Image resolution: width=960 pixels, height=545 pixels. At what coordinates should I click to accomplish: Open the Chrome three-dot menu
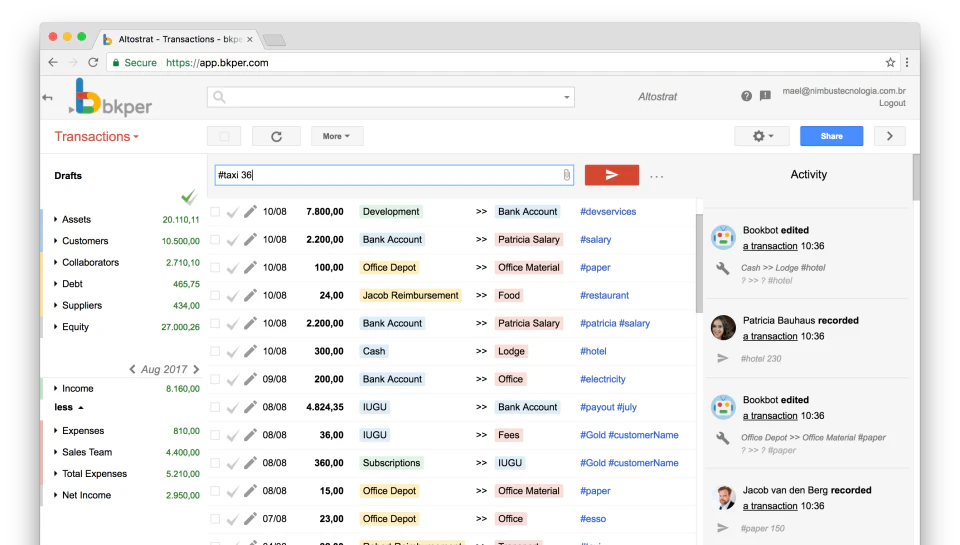pos(907,62)
